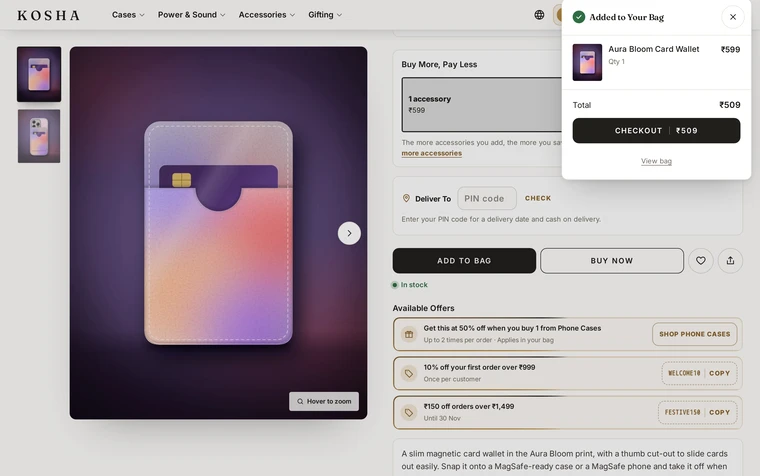Click the globe language icon
The height and width of the screenshot is (476, 760).
(x=539, y=15)
